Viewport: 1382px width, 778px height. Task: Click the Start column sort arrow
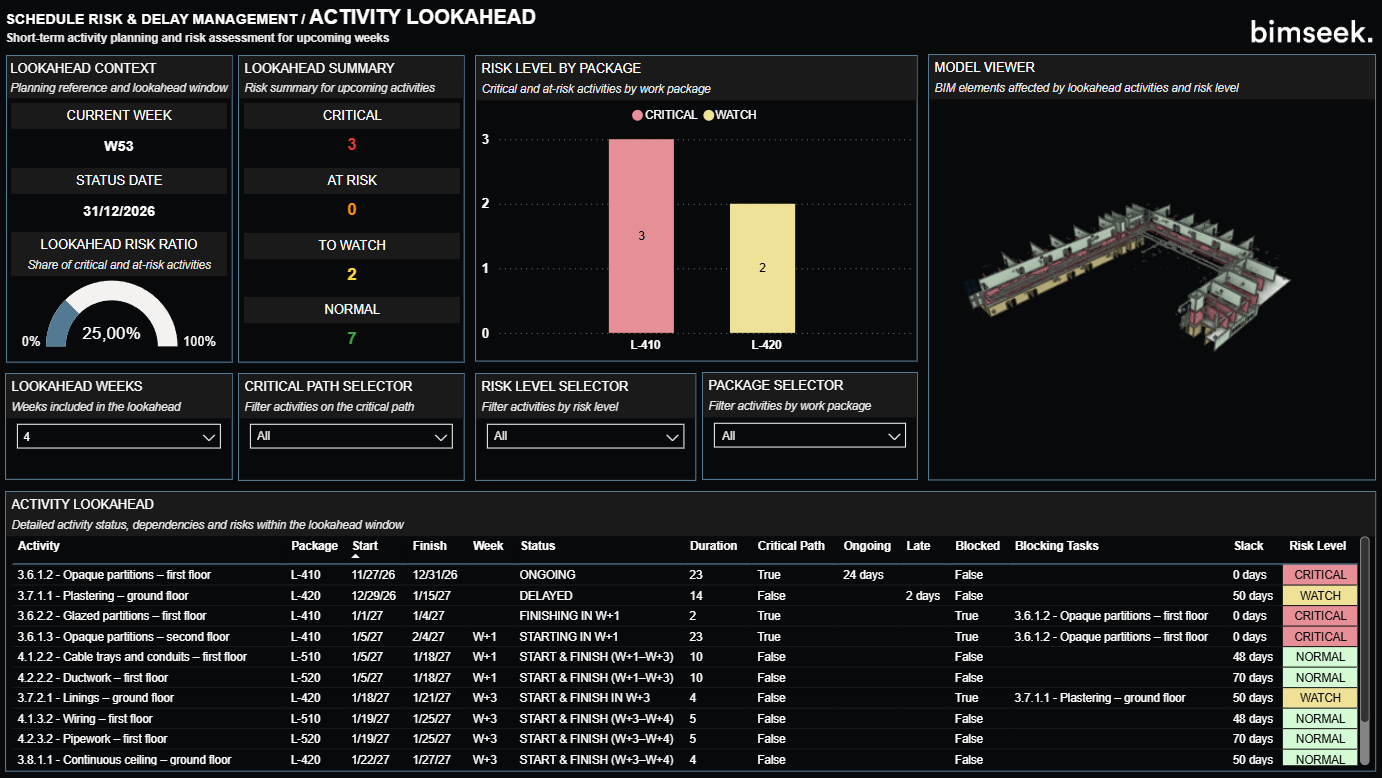coord(357,556)
